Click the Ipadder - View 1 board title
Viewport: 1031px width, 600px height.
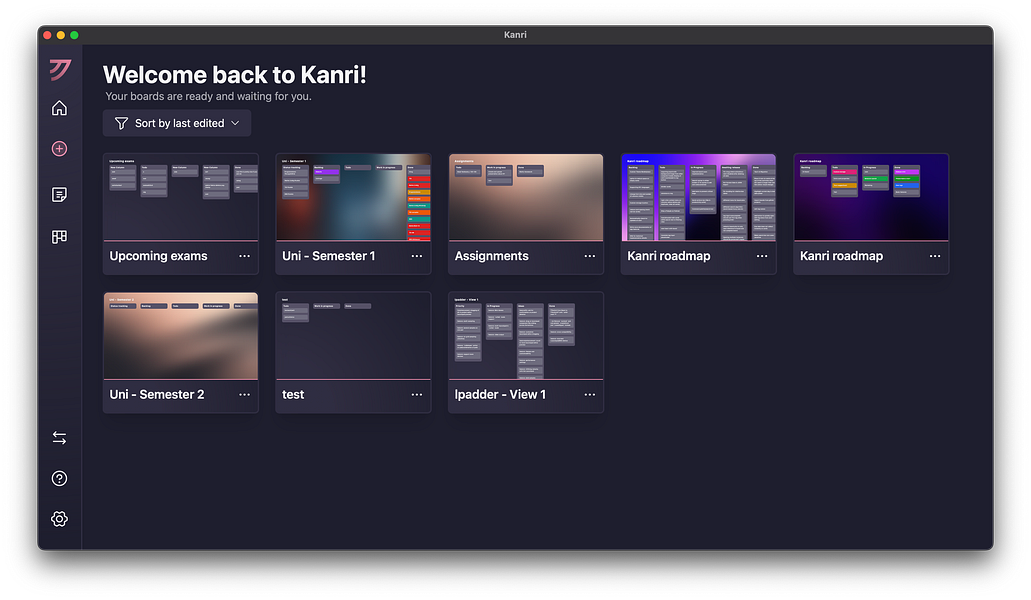click(x=500, y=395)
